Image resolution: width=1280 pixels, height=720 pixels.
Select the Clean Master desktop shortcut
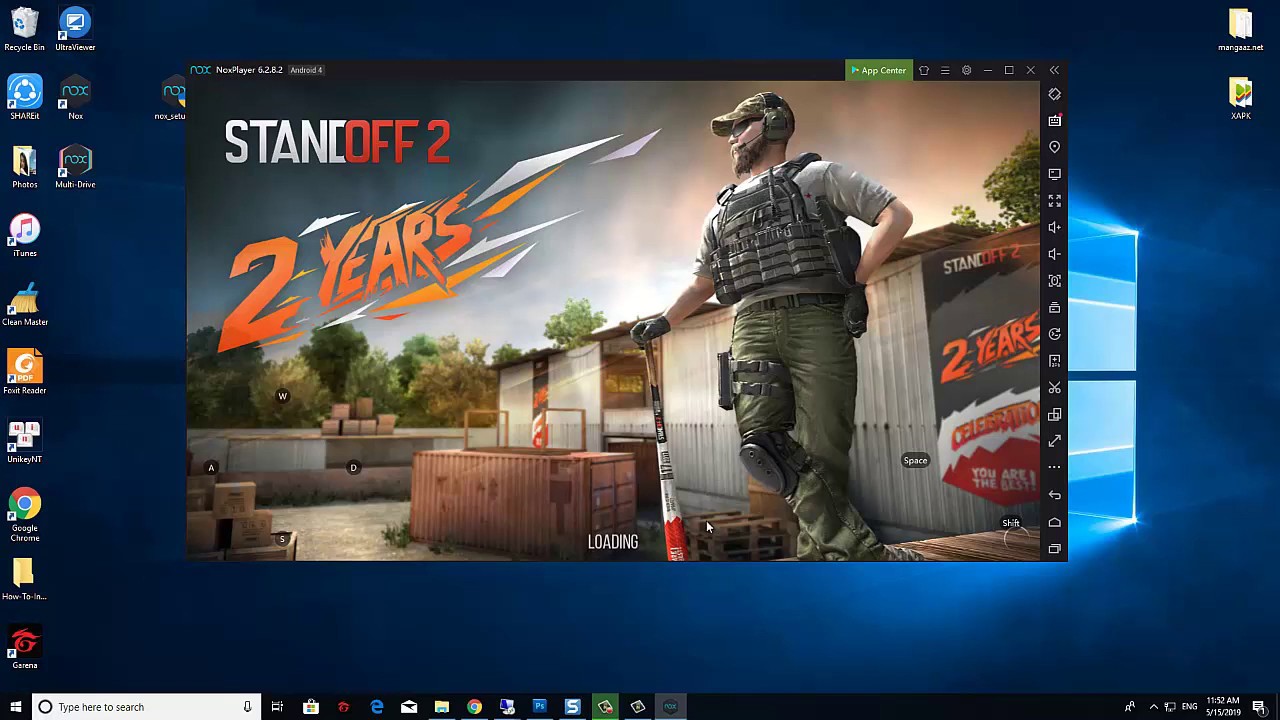(24, 304)
